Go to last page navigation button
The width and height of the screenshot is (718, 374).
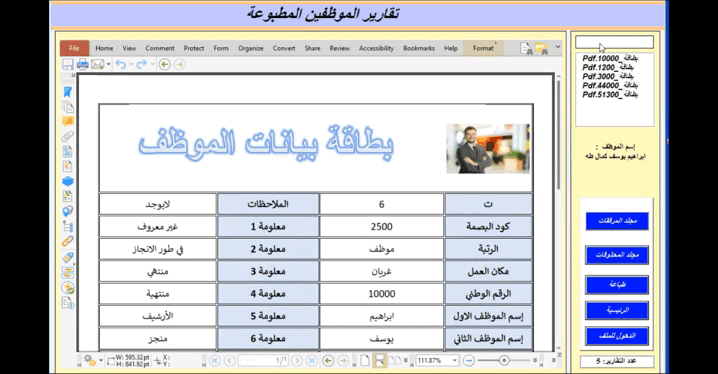click(311, 361)
